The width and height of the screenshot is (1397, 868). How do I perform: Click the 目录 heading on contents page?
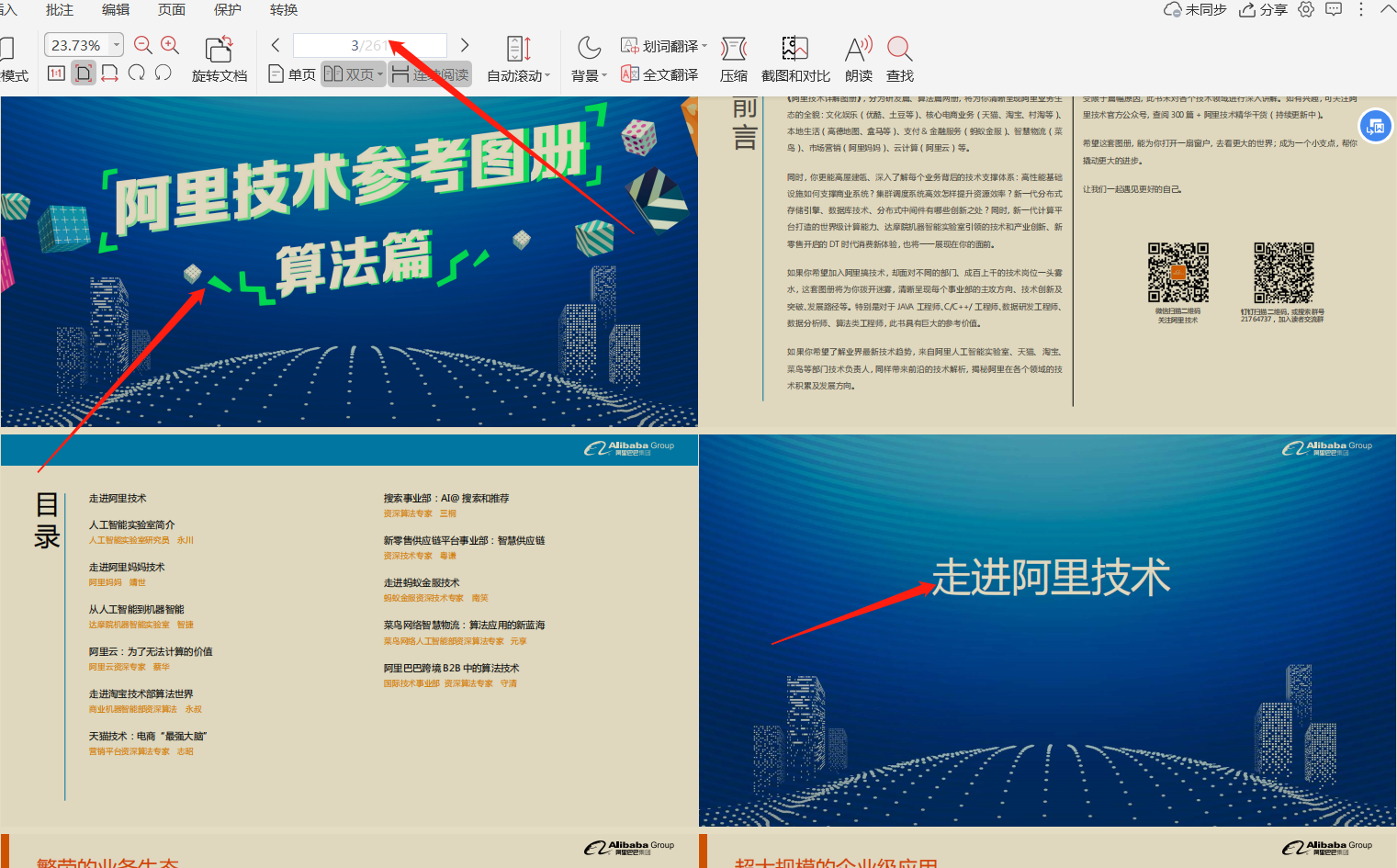click(47, 520)
